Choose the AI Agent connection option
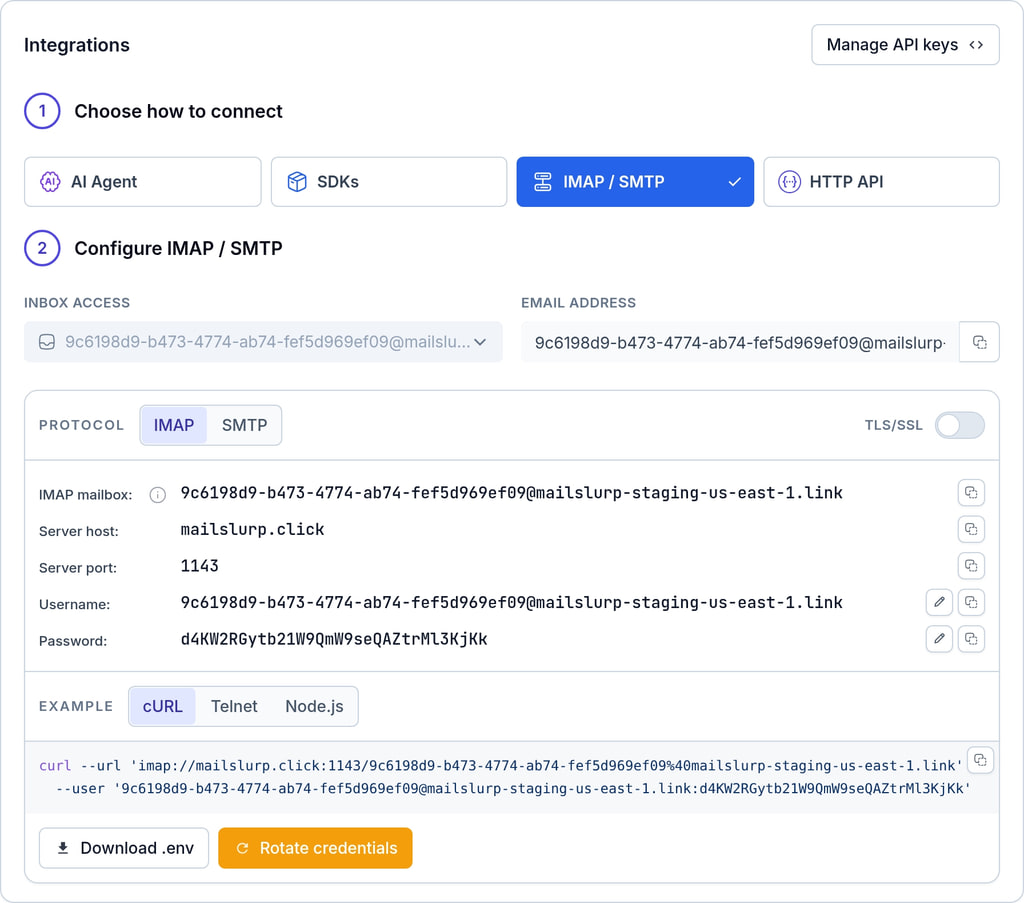The width and height of the screenshot is (1024, 903). point(142,182)
